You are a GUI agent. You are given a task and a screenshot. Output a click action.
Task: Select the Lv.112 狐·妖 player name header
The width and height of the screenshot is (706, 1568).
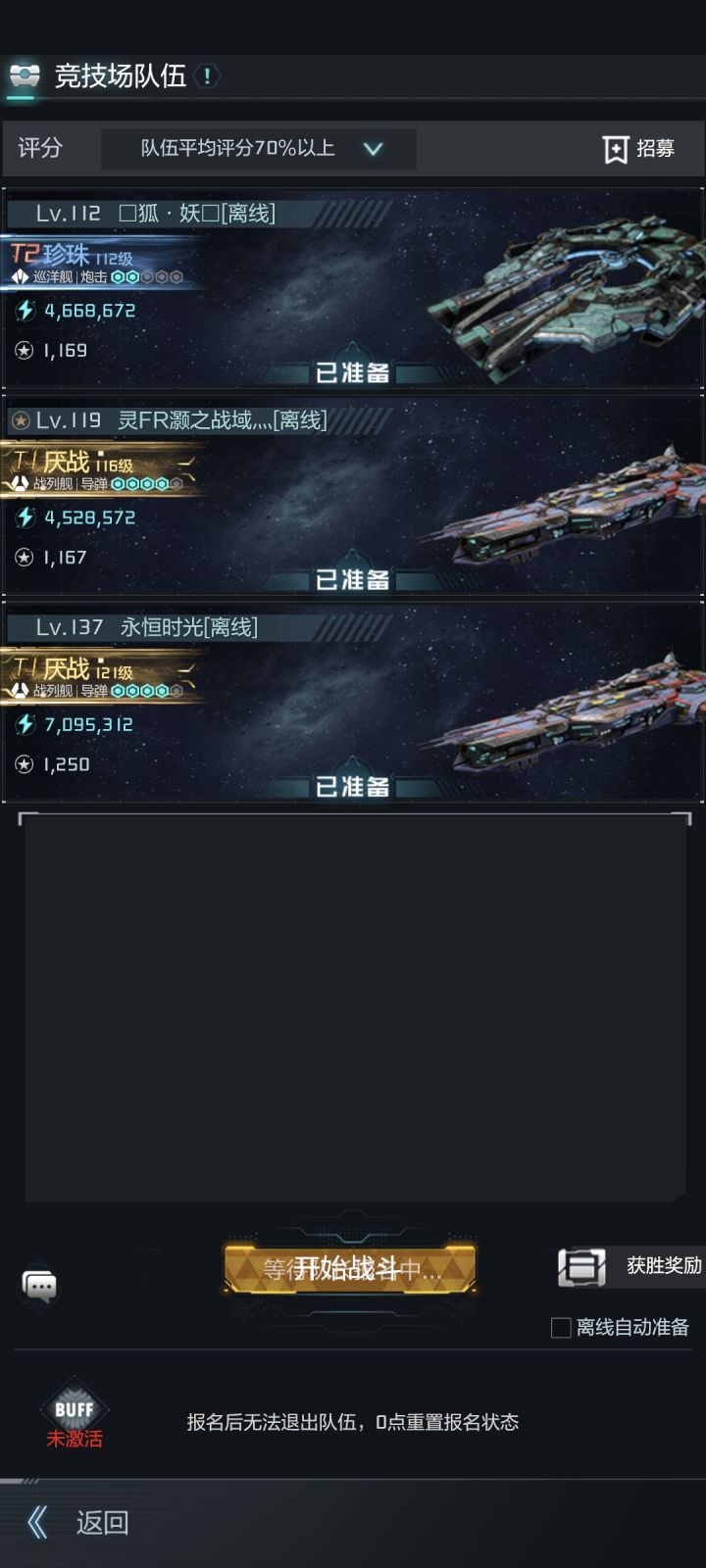point(156,213)
